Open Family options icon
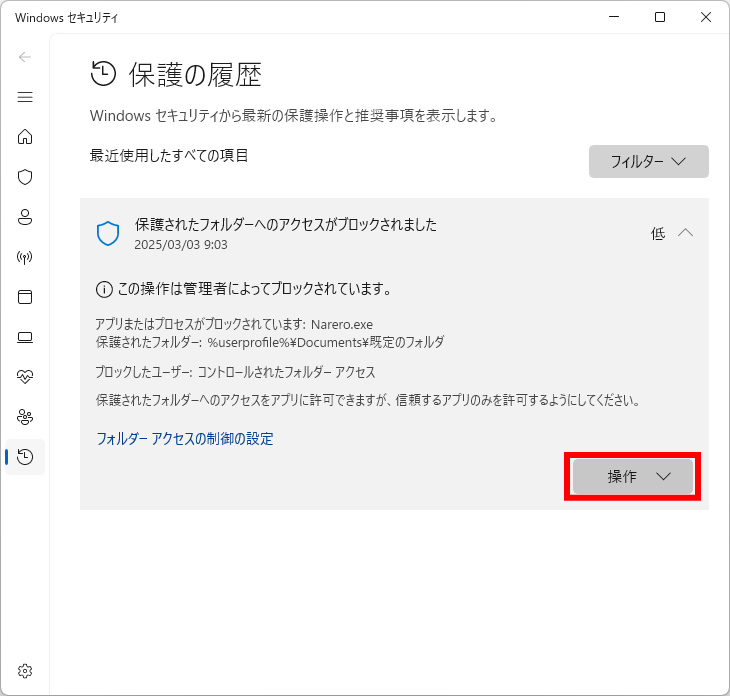The image size is (730, 696). pyautogui.click(x=25, y=417)
